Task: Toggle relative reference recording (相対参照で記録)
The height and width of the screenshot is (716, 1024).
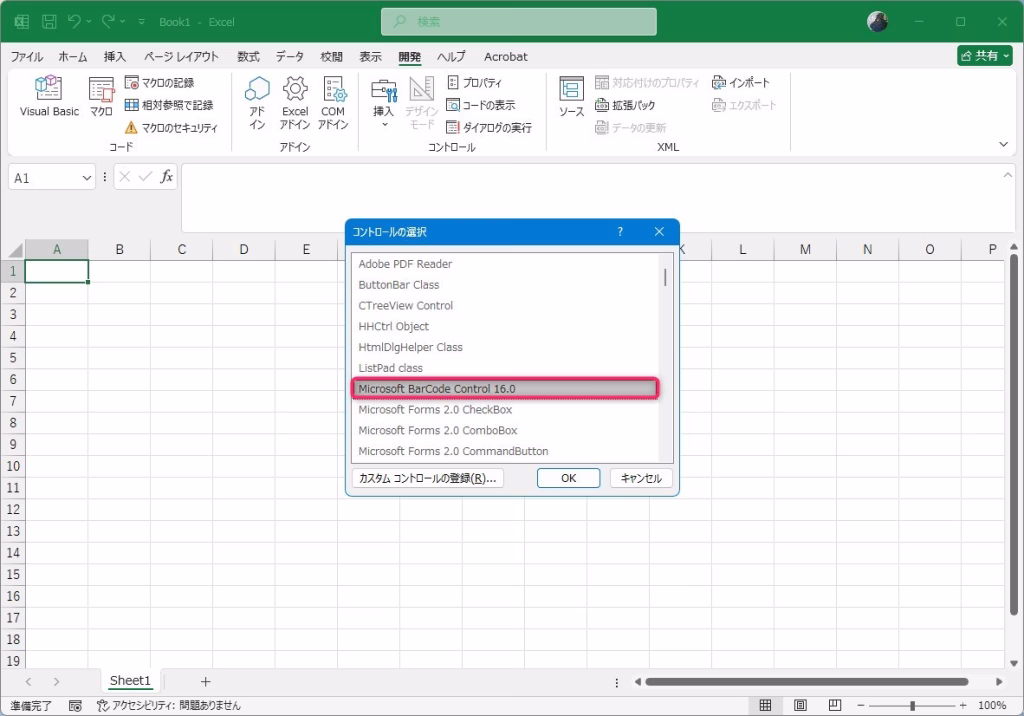Action: click(169, 105)
